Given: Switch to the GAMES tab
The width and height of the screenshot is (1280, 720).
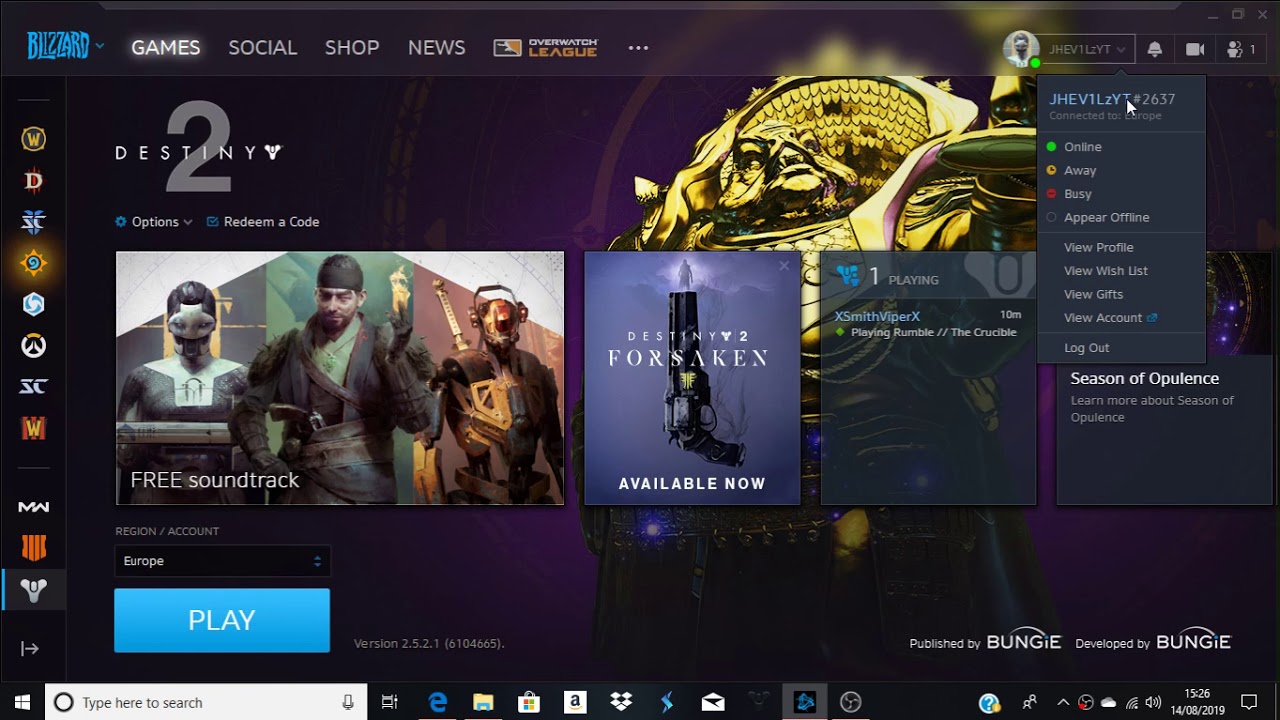Looking at the screenshot, I should (166, 48).
